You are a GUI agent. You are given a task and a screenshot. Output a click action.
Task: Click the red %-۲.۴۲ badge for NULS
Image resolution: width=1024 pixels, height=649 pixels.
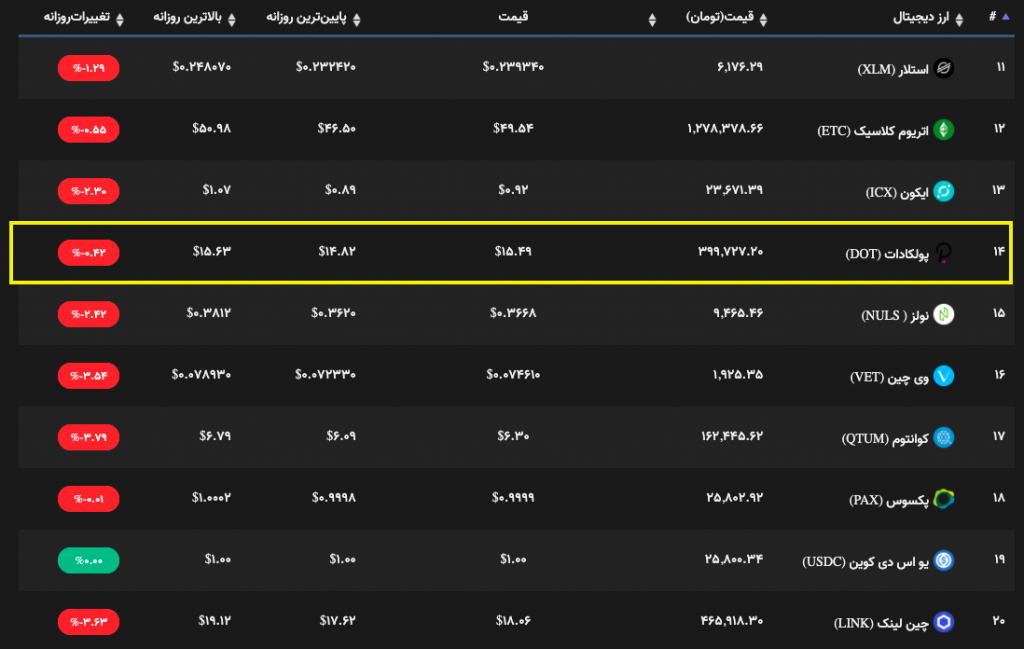coord(88,314)
